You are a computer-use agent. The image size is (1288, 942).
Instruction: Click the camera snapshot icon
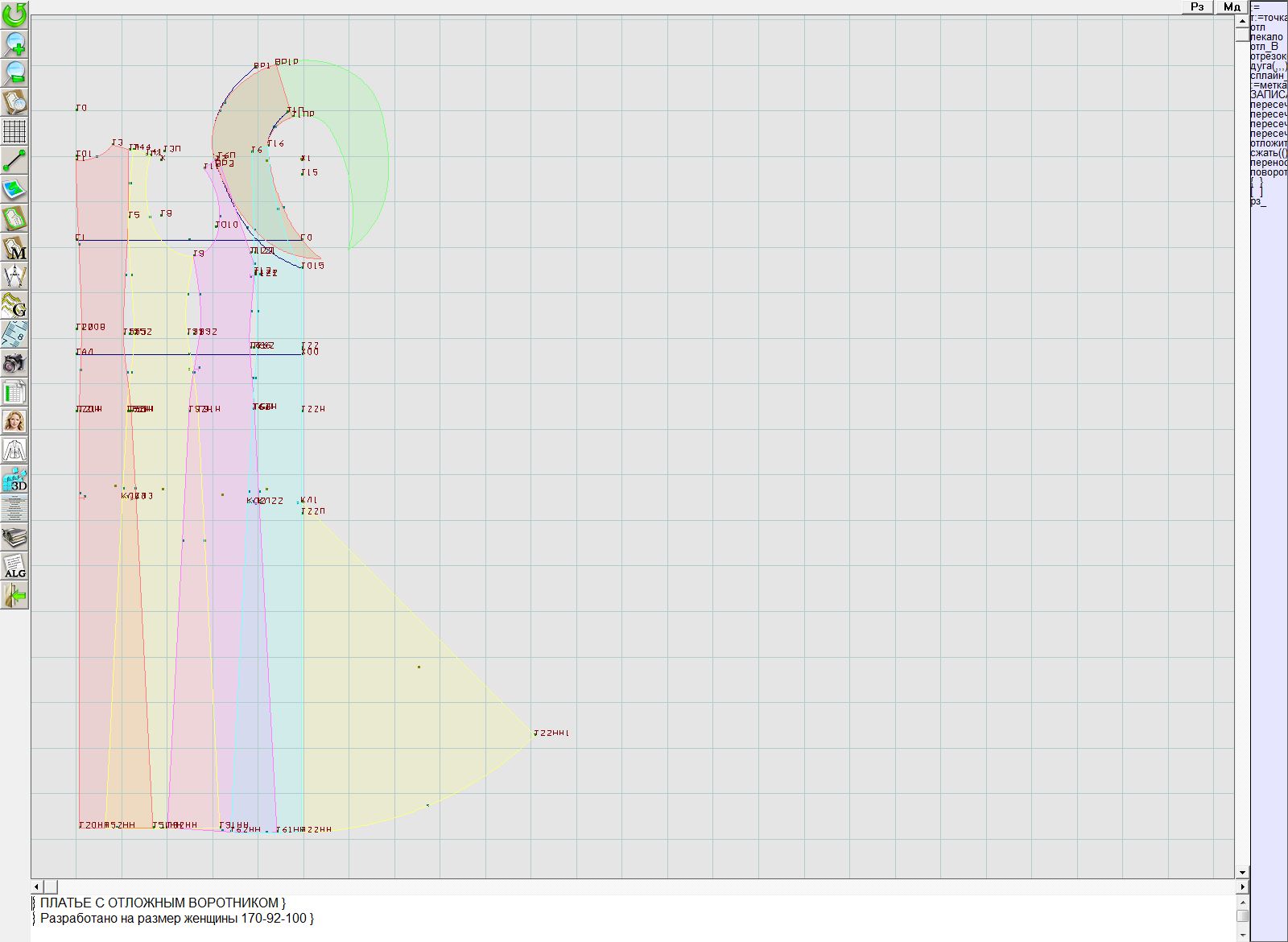(14, 363)
